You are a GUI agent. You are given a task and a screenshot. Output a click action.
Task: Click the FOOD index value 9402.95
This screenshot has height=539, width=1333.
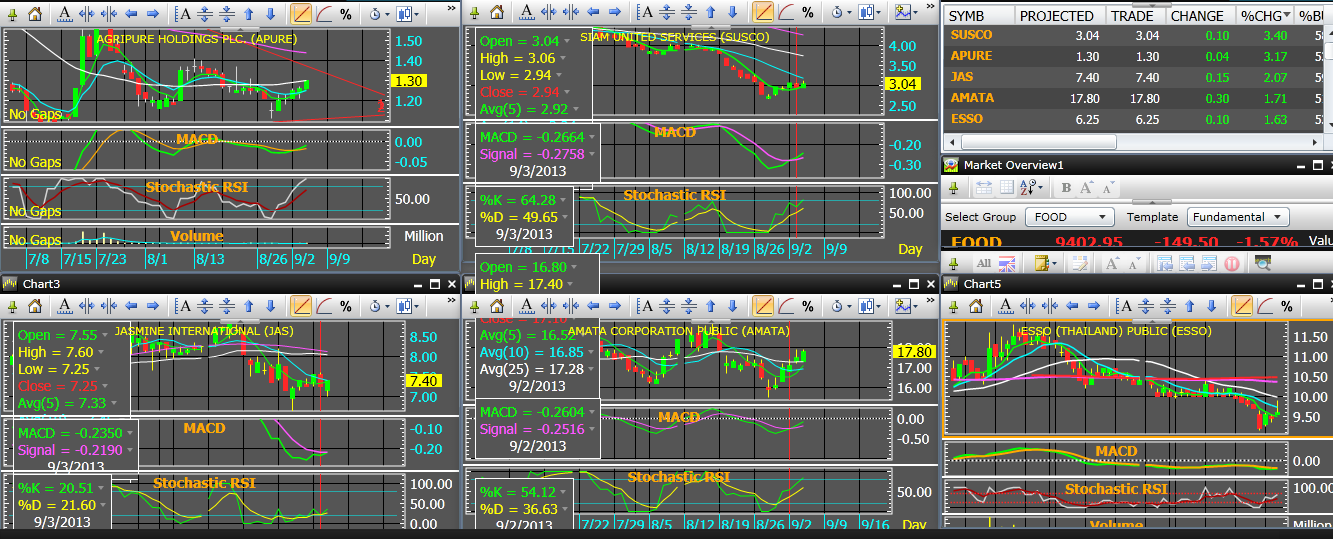(1089, 242)
